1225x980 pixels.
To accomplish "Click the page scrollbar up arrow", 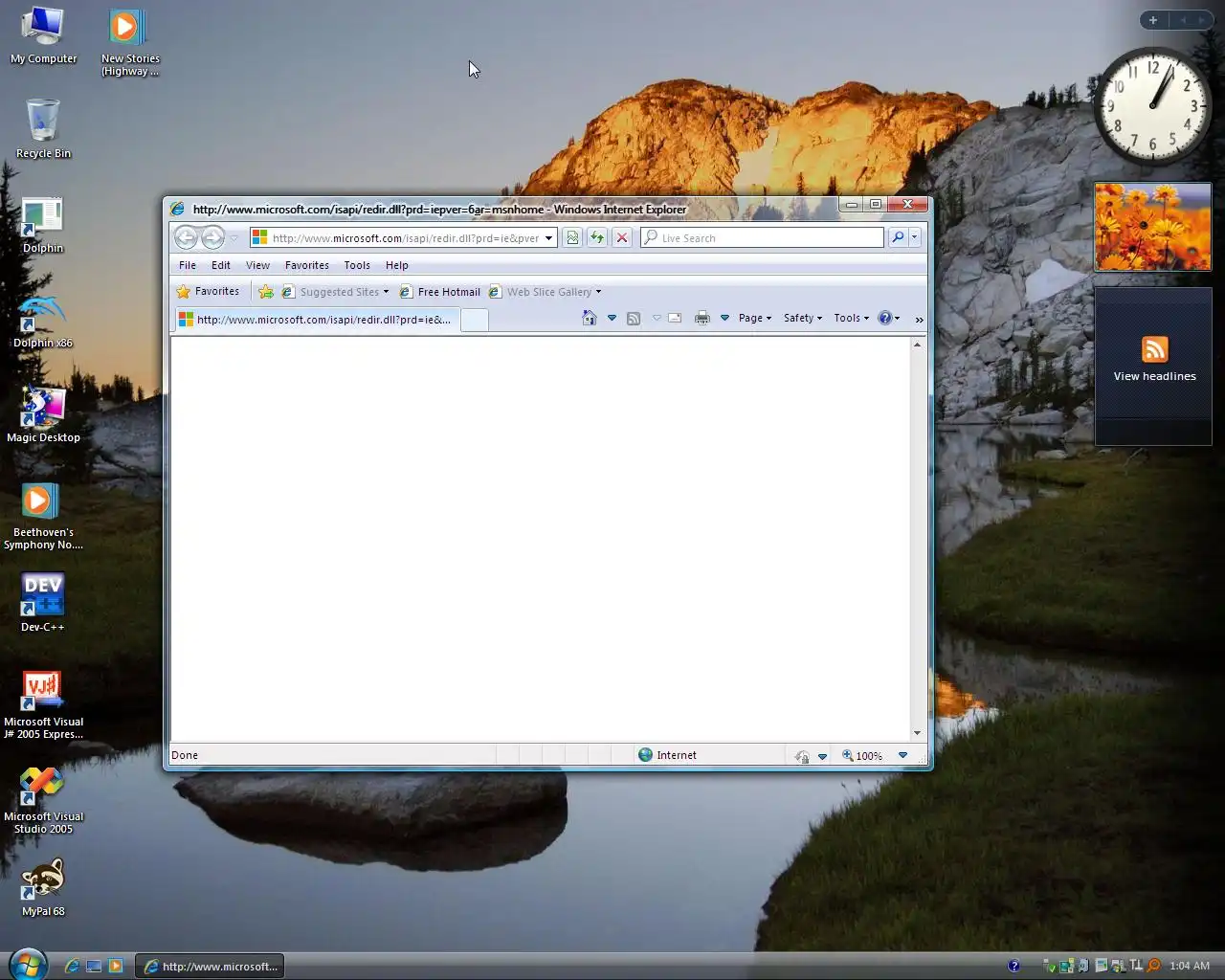I will (917, 345).
